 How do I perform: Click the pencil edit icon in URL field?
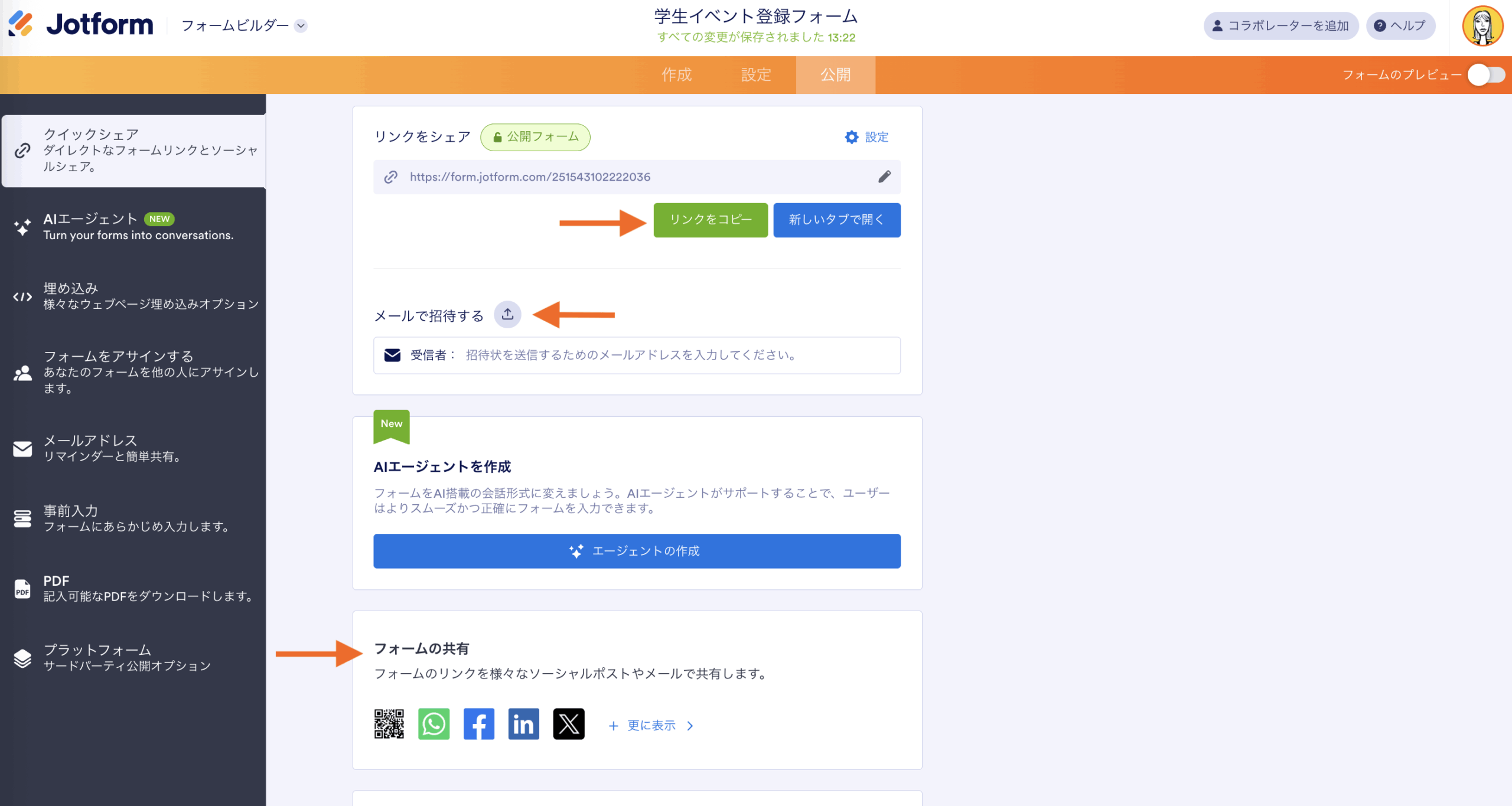click(884, 177)
